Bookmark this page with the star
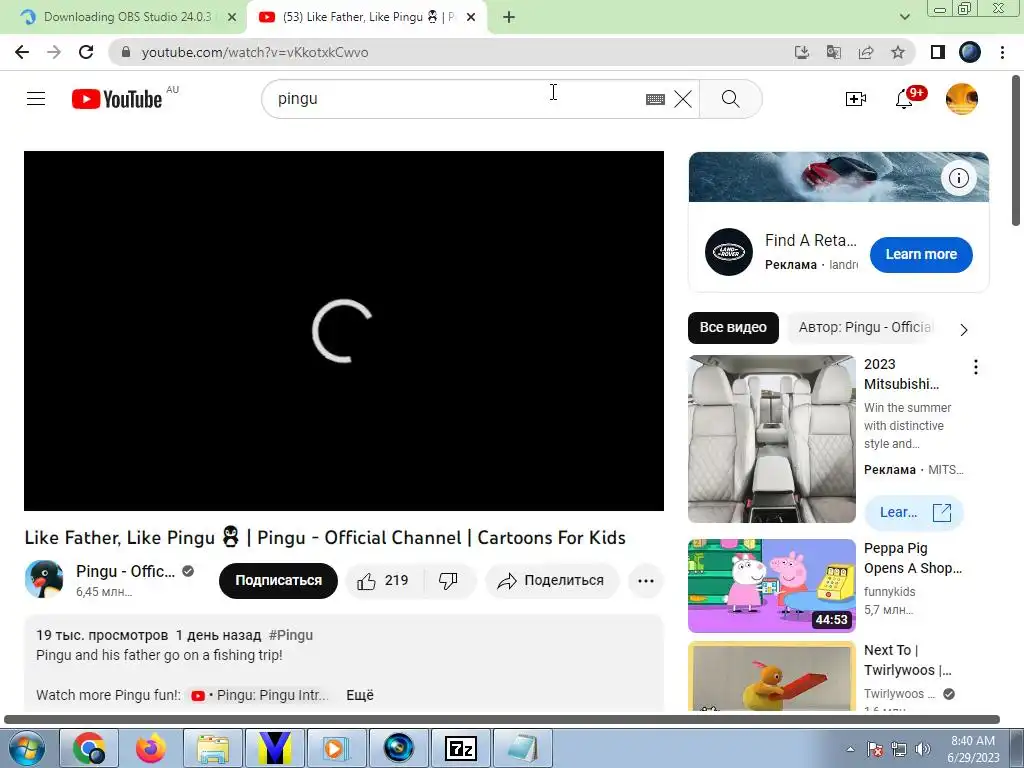1024x768 pixels. (898, 52)
